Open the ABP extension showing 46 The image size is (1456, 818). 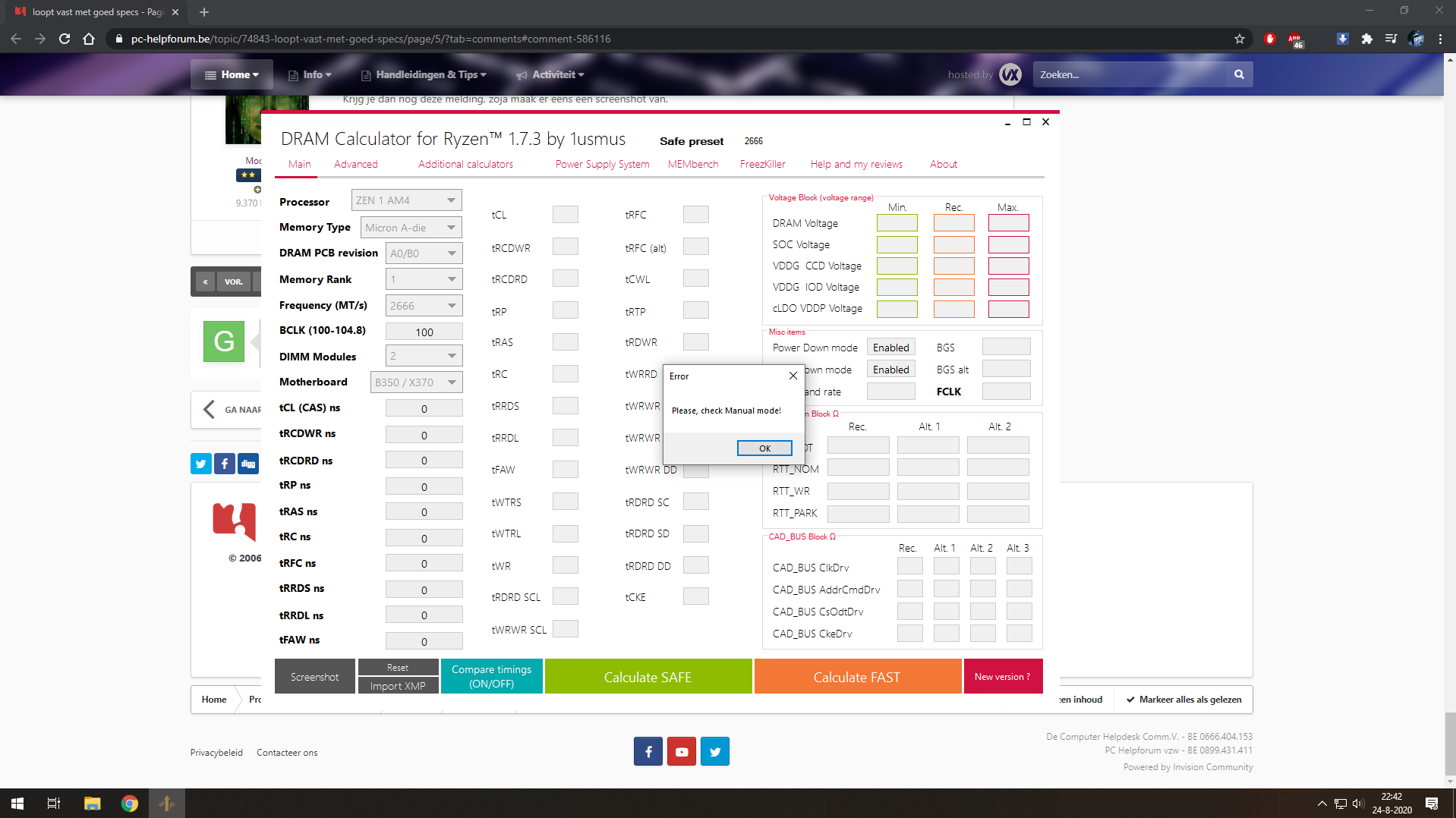point(1295,39)
